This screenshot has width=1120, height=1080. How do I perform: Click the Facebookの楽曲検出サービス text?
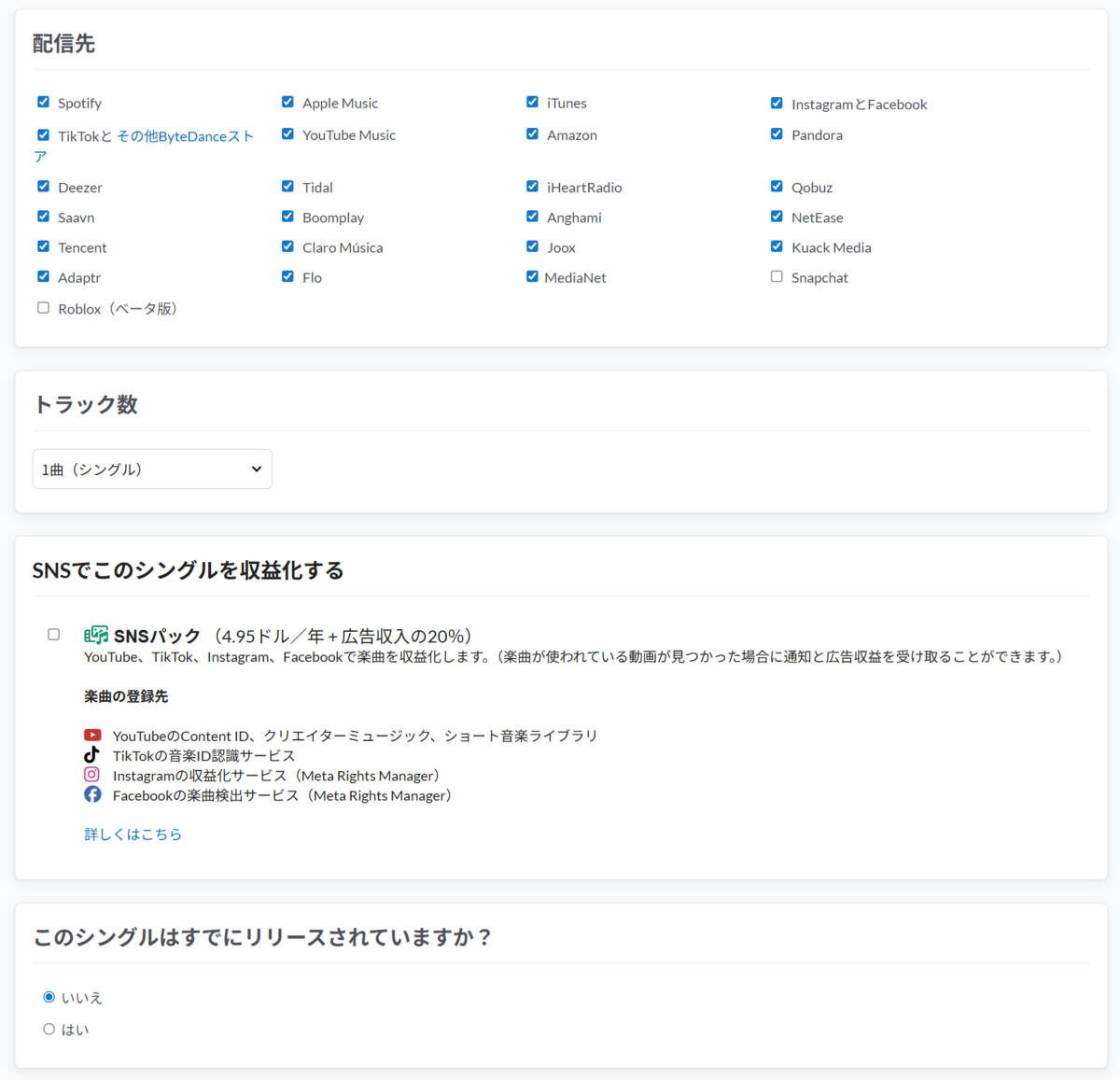(x=283, y=795)
